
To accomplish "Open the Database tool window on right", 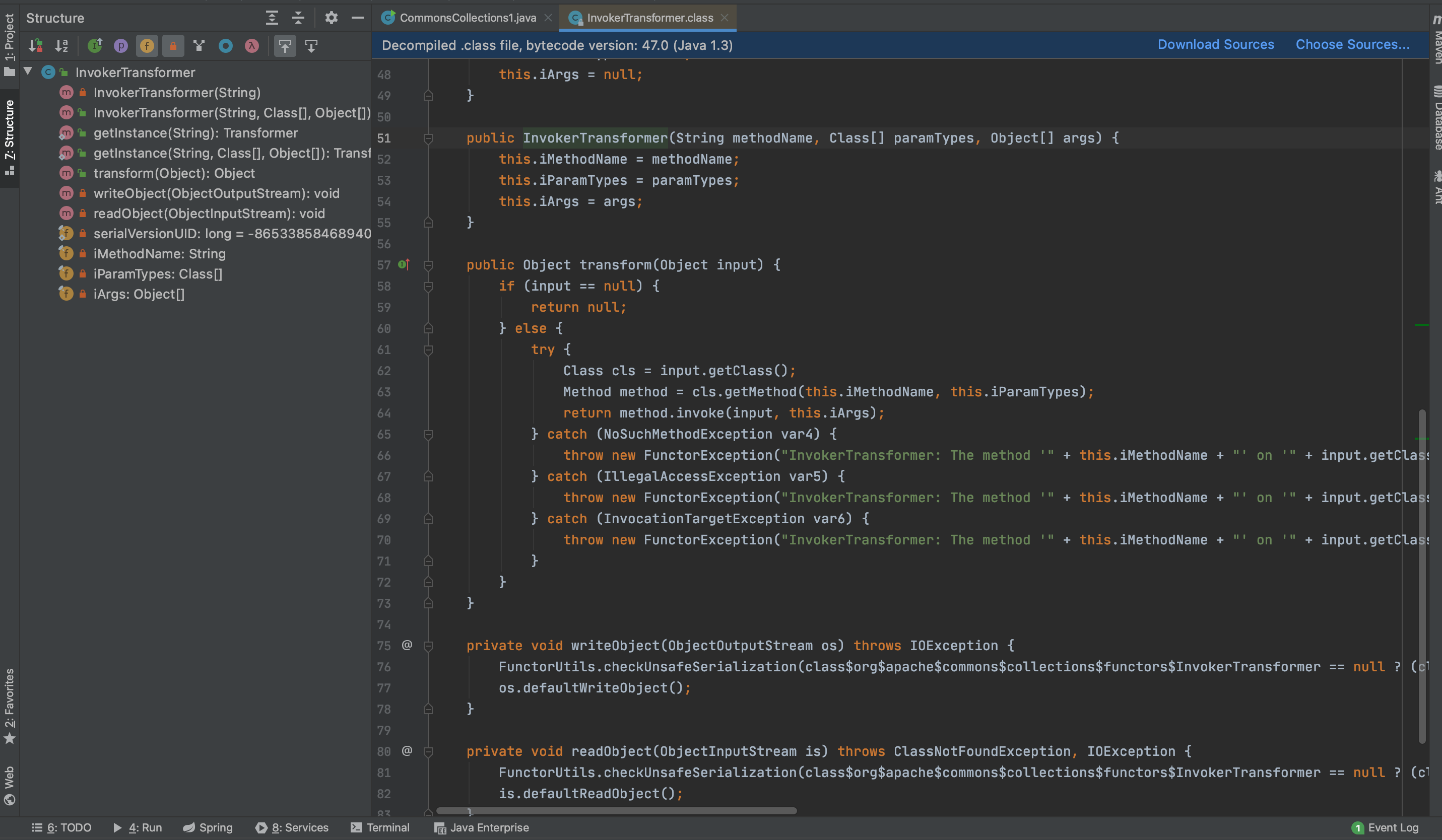I will (1436, 117).
